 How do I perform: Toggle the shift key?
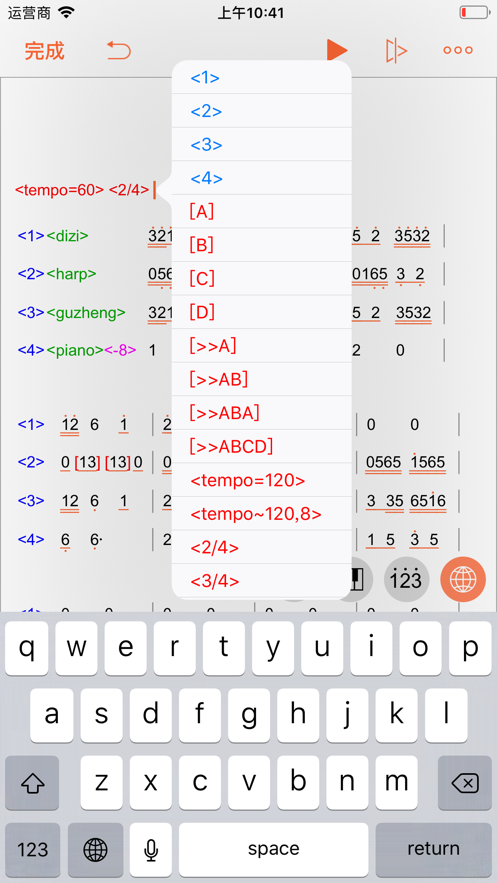point(32,783)
